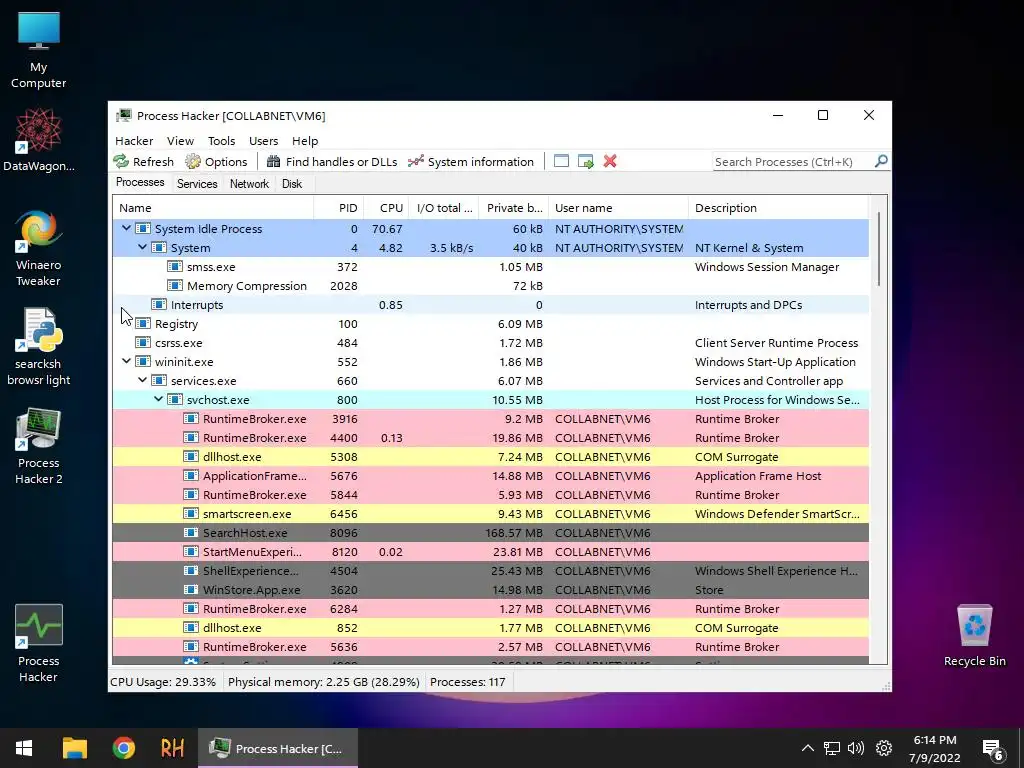Select the smss.exe process icon
Image resolution: width=1024 pixels, height=768 pixels.
(174, 266)
